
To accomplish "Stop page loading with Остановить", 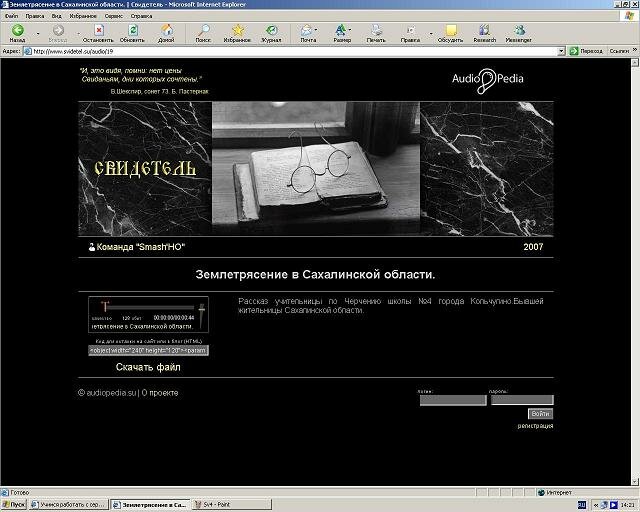I will (98, 33).
